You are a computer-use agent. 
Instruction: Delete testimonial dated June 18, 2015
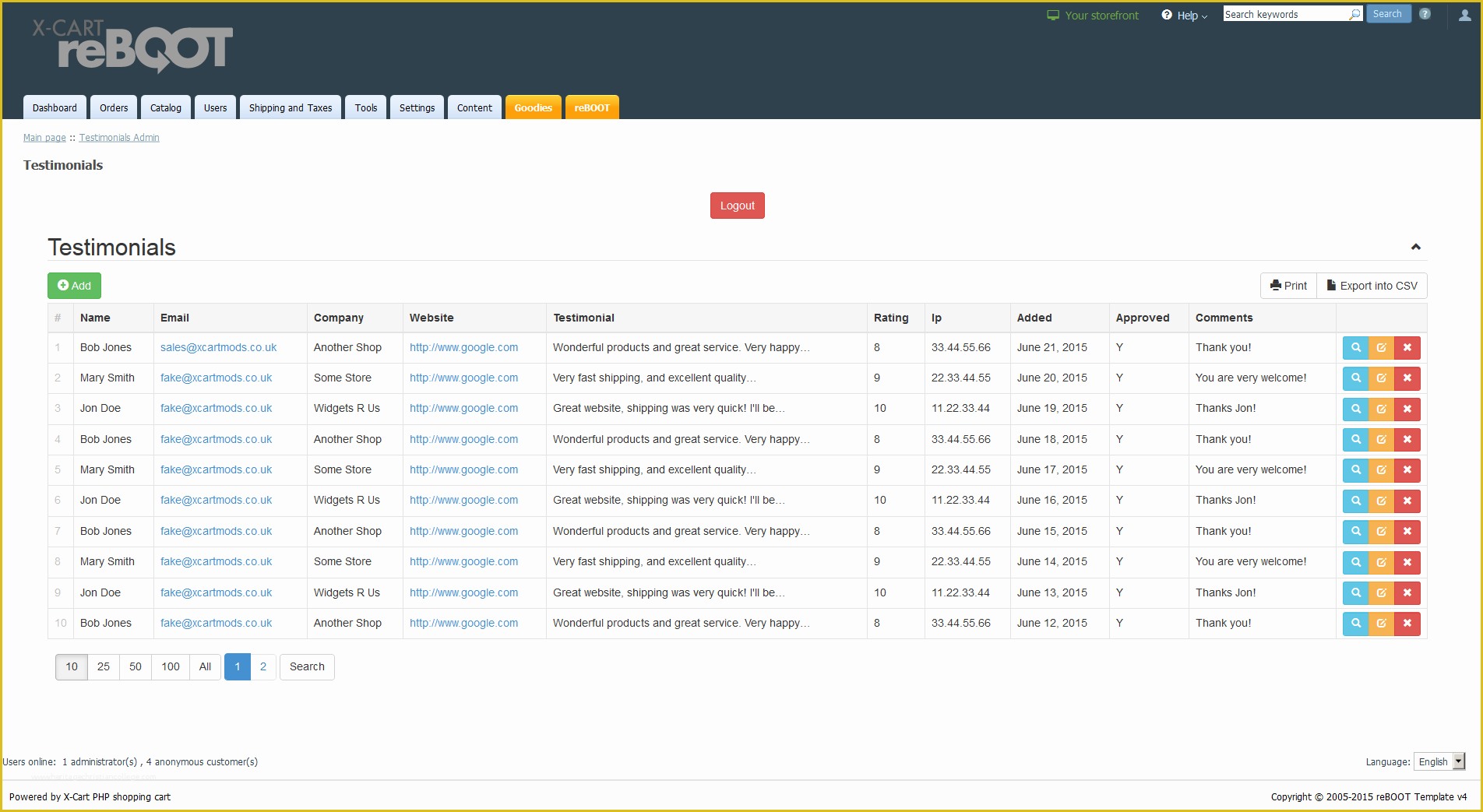pos(1407,440)
